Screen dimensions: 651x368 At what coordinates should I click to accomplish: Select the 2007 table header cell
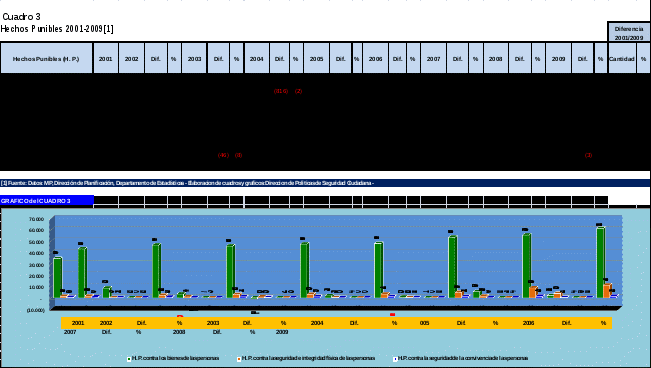(x=433, y=59)
